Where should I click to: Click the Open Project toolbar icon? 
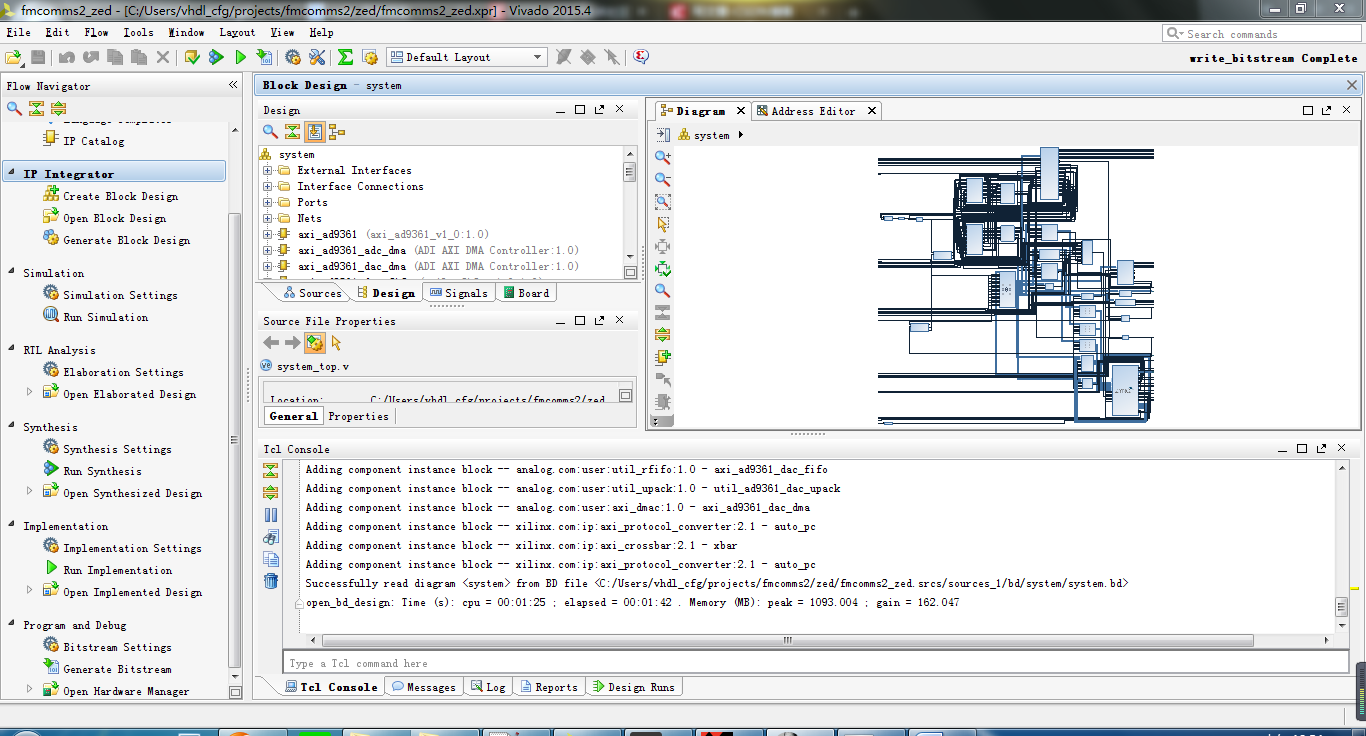pyautogui.click(x=14, y=57)
